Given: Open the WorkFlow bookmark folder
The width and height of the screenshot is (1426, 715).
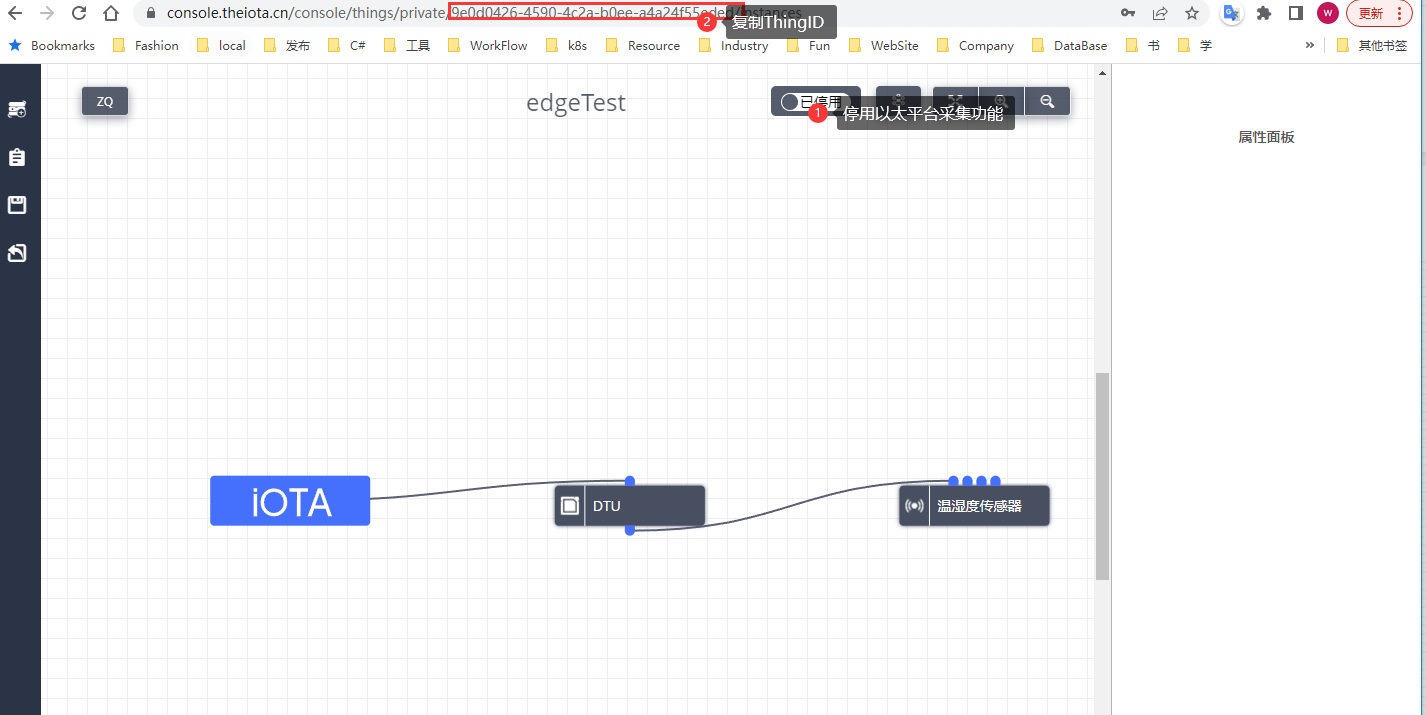Looking at the screenshot, I should coord(488,45).
